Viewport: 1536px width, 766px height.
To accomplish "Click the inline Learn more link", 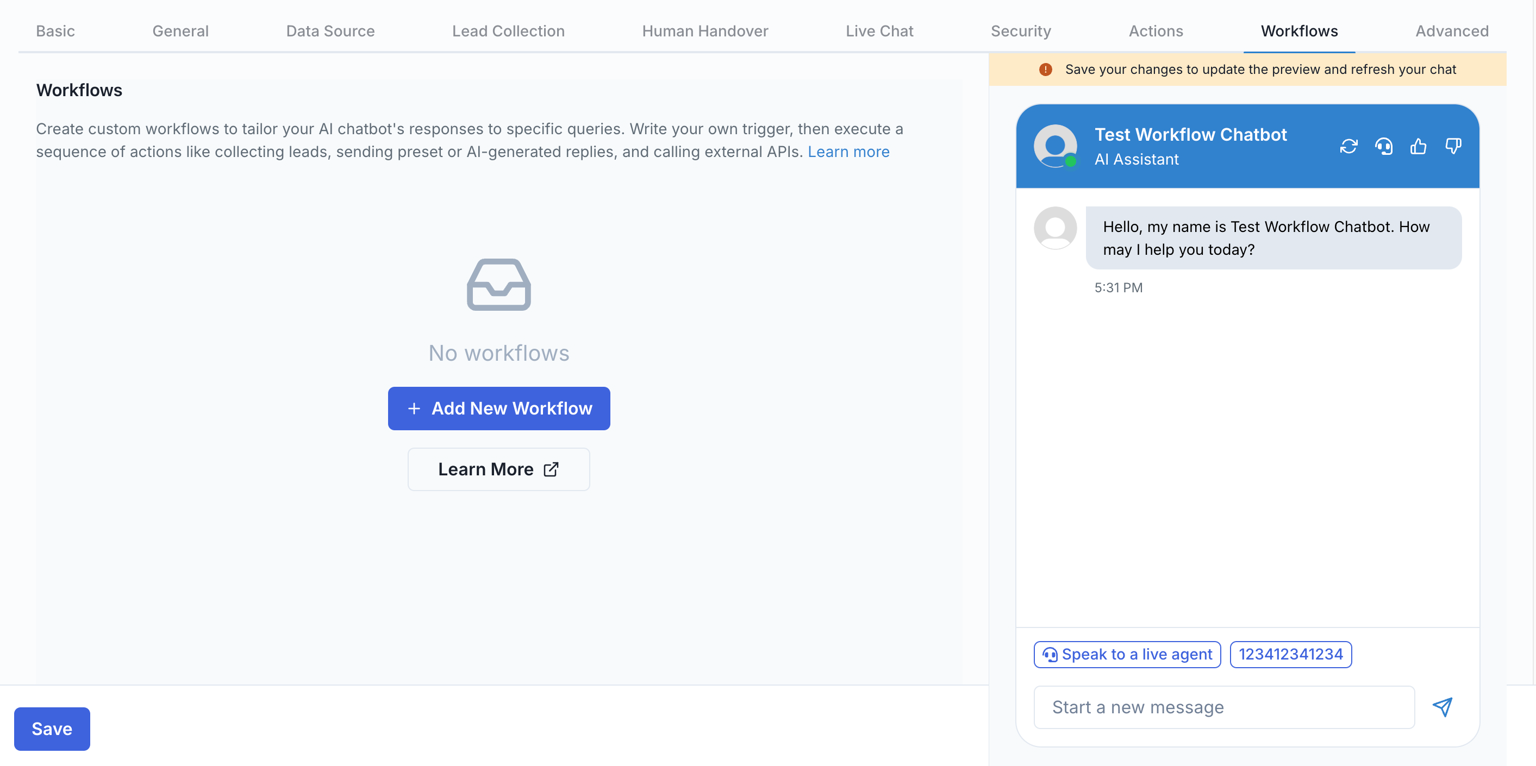I will (x=848, y=152).
